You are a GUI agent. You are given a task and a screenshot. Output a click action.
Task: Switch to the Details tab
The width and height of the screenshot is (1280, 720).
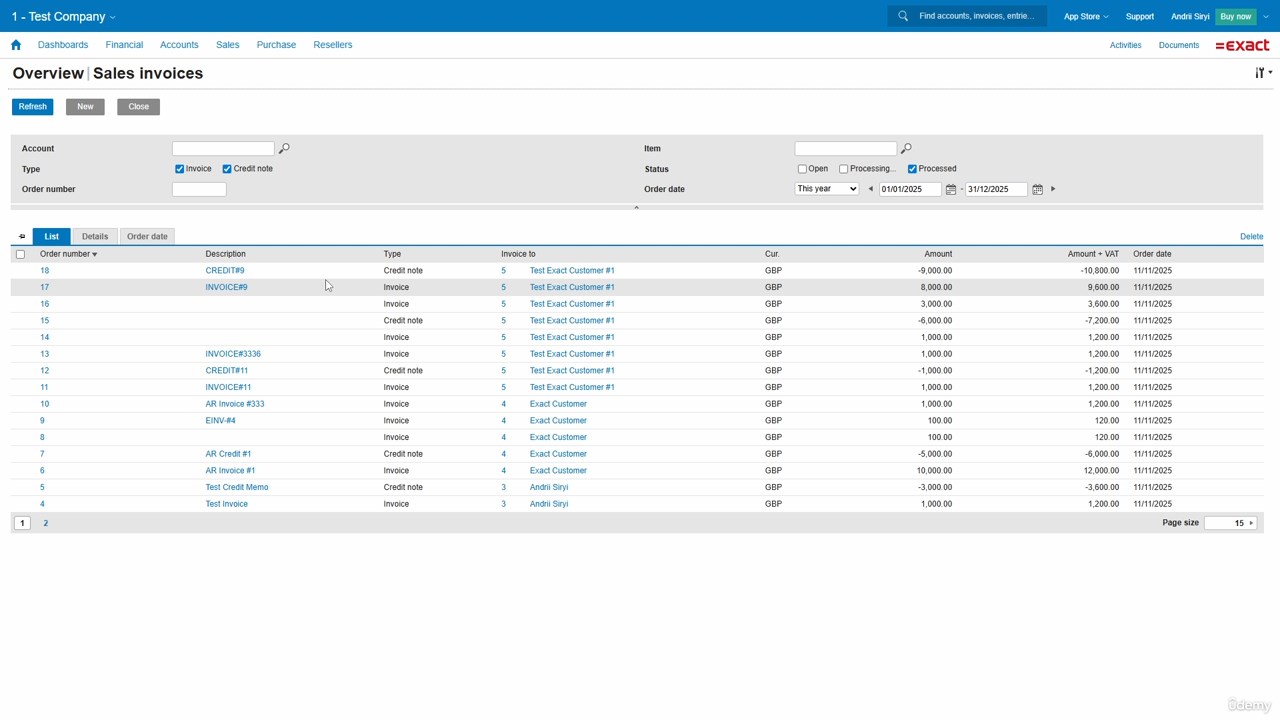(95, 237)
